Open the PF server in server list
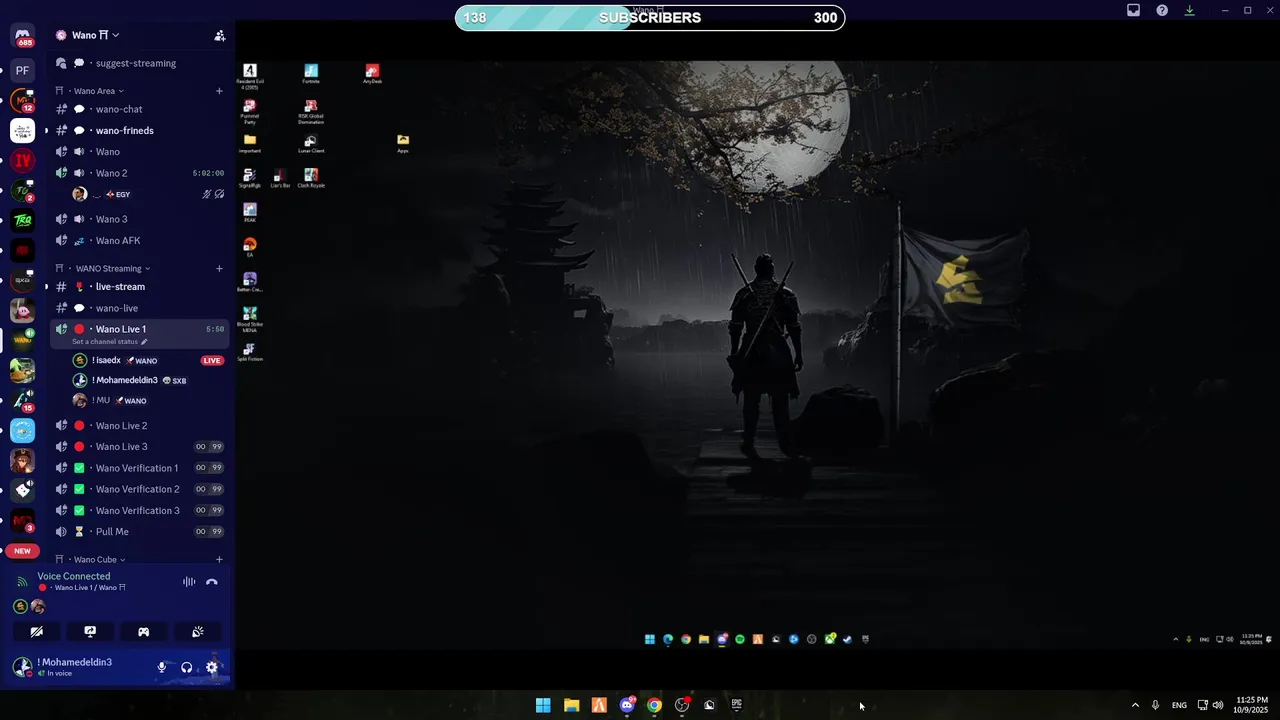The width and height of the screenshot is (1280, 720). 22,70
